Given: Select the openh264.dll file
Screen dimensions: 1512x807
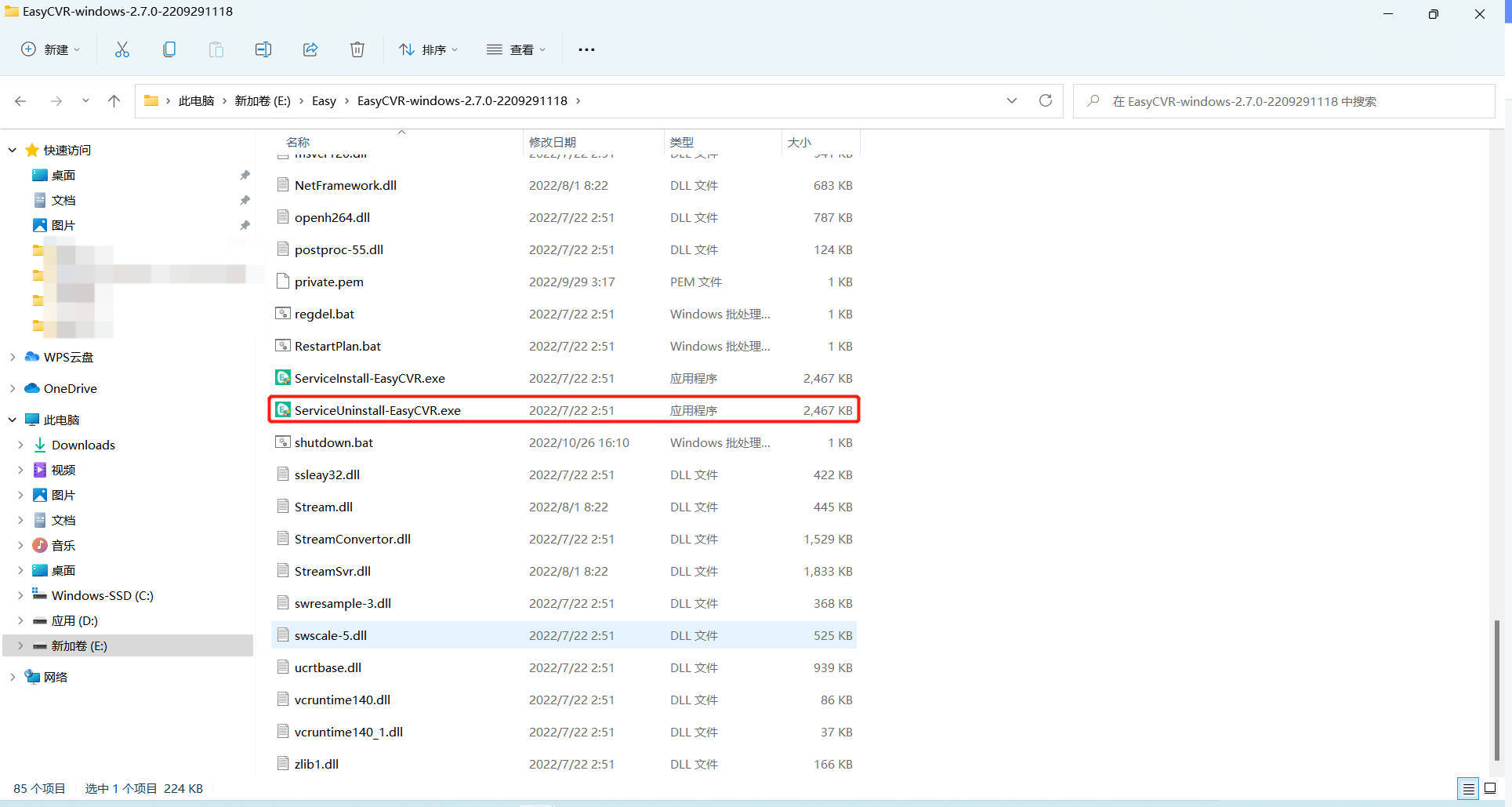Looking at the screenshot, I should tap(564, 217).
